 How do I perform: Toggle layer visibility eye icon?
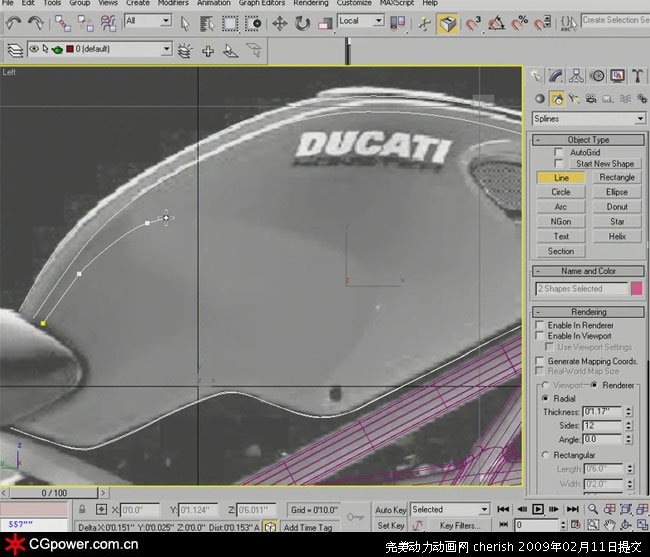[34, 49]
